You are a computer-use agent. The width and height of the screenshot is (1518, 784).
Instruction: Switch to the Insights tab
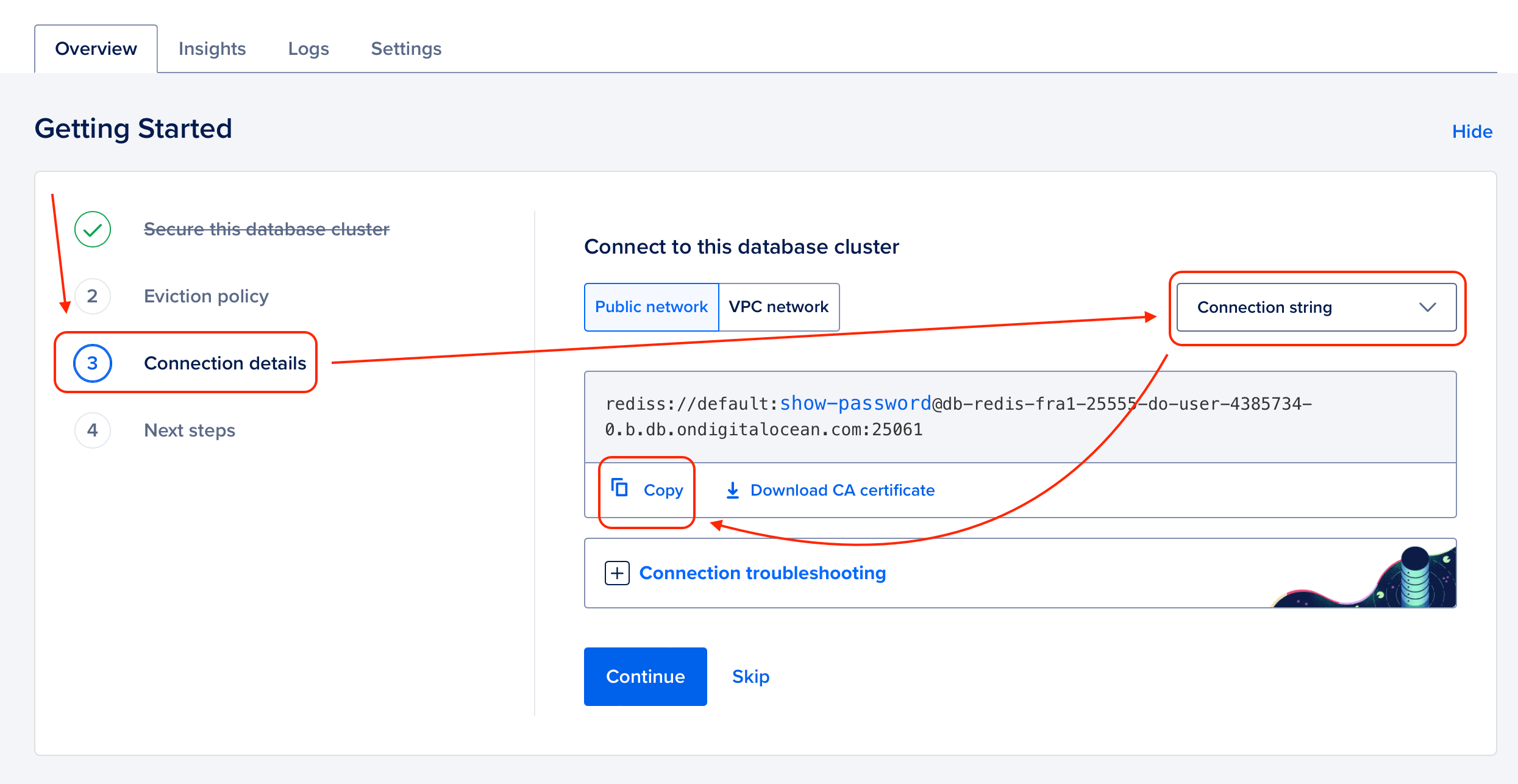[x=212, y=48]
